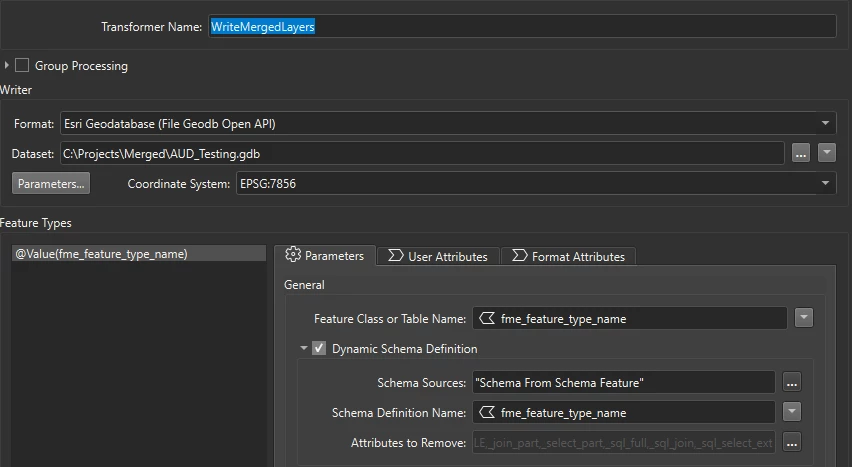Expand the Group Processing section arrow
Image resolution: width=852 pixels, height=467 pixels.
coord(7,65)
